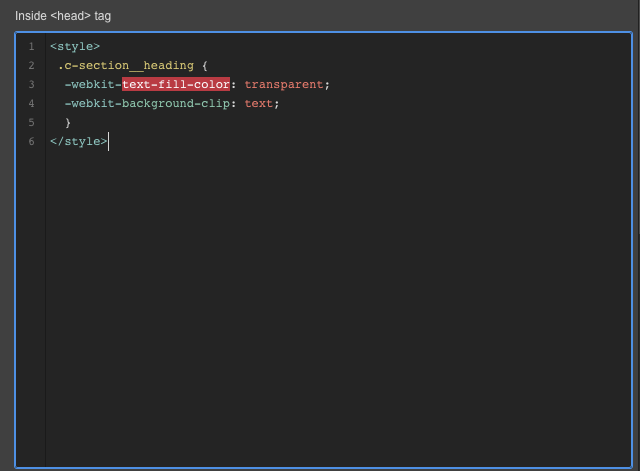Click the semicolon after transparent
640x471 pixels.
pyautogui.click(x=327, y=85)
